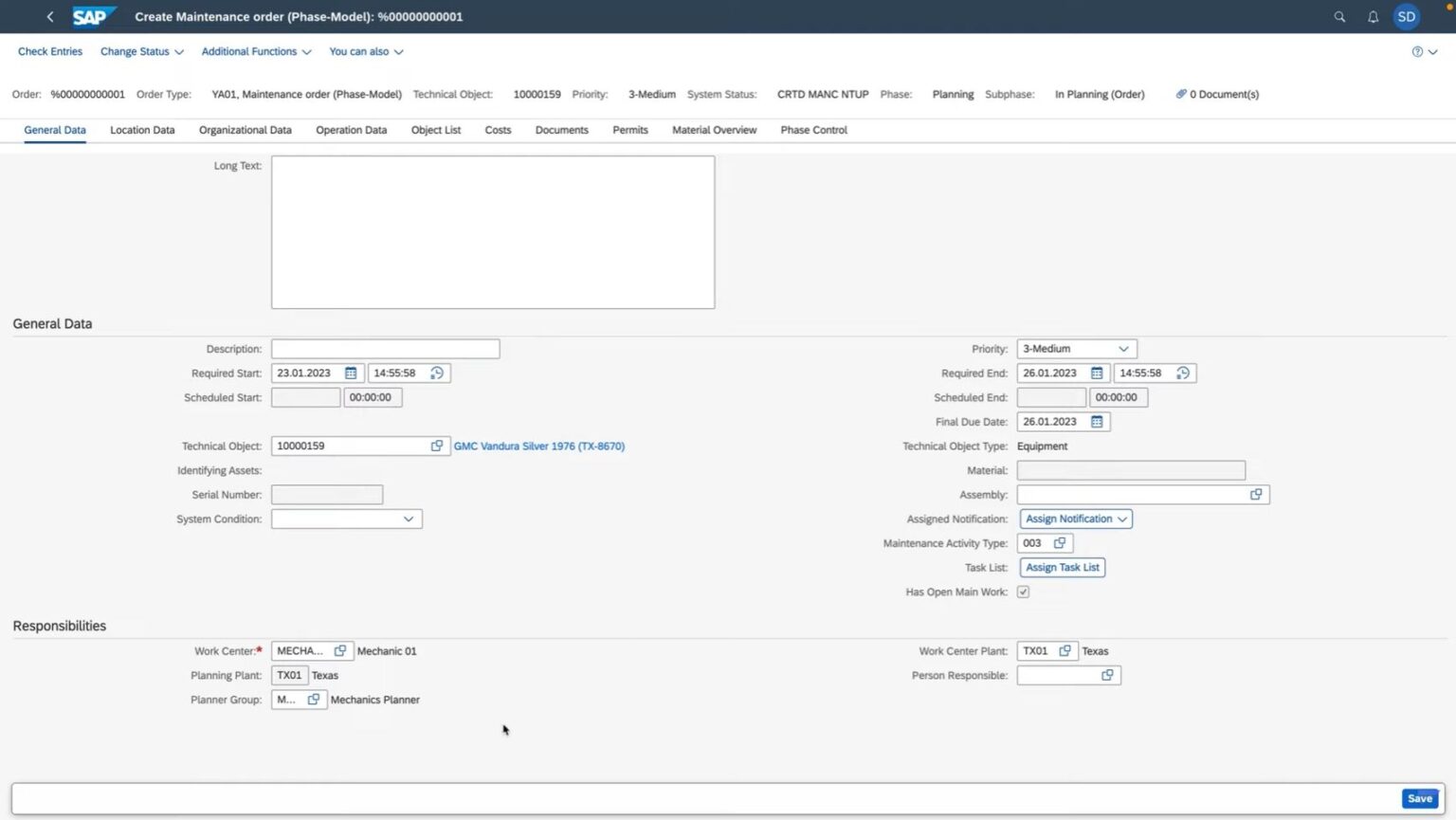The width and height of the screenshot is (1456, 820).
Task: Open GMC Vandura Silver 1976 link
Action: click(538, 446)
